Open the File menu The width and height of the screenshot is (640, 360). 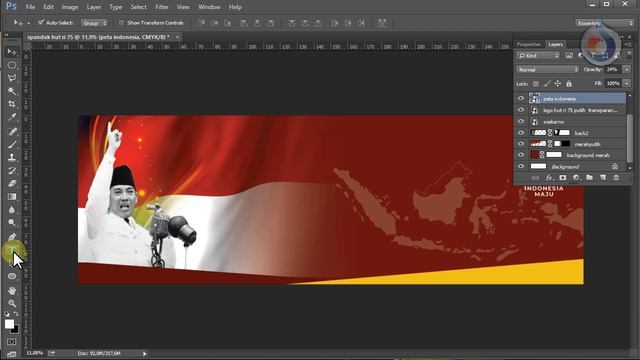click(x=30, y=7)
